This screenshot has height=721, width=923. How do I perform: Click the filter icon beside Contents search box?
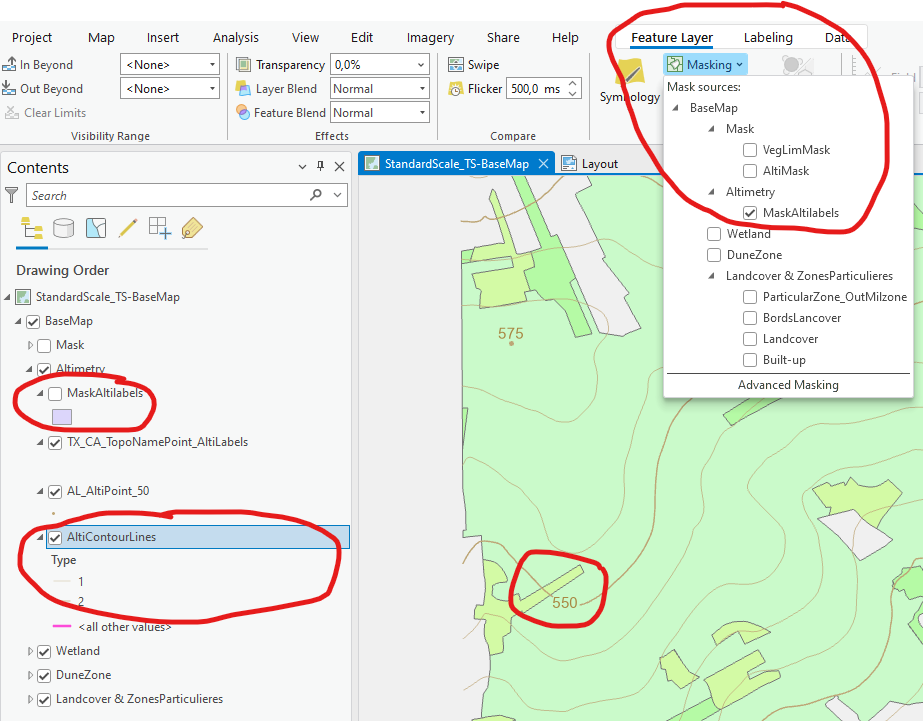coord(14,193)
